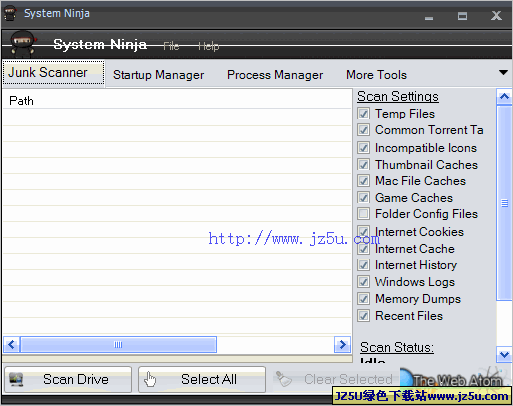The image size is (513, 406).
Task: Uncheck Windows Logs option
Action: pyautogui.click(x=363, y=282)
